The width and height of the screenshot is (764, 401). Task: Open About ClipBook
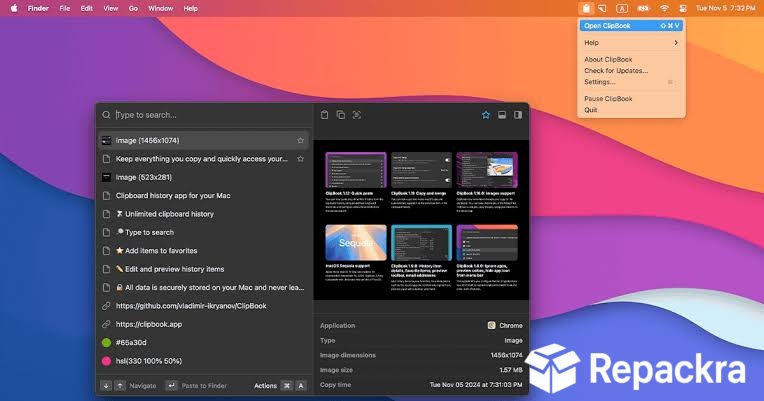click(x=608, y=59)
